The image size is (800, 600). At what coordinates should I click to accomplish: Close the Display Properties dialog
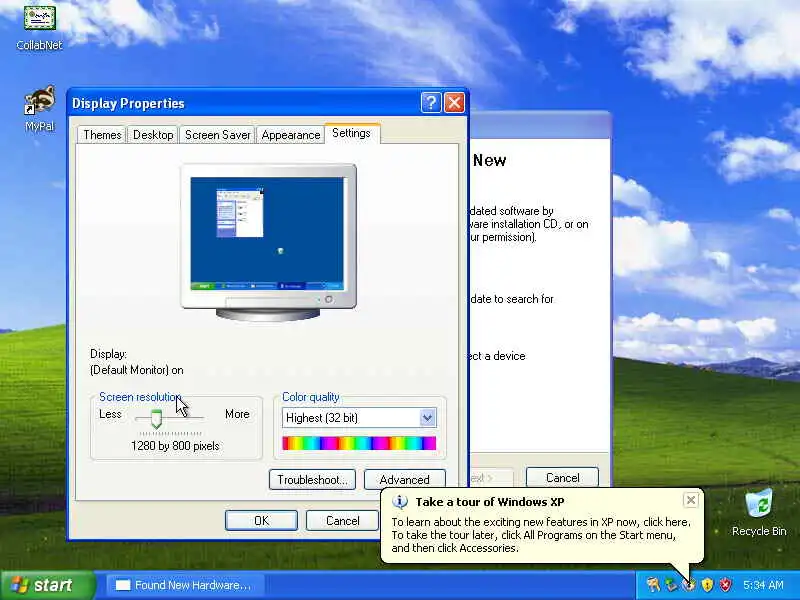454,103
